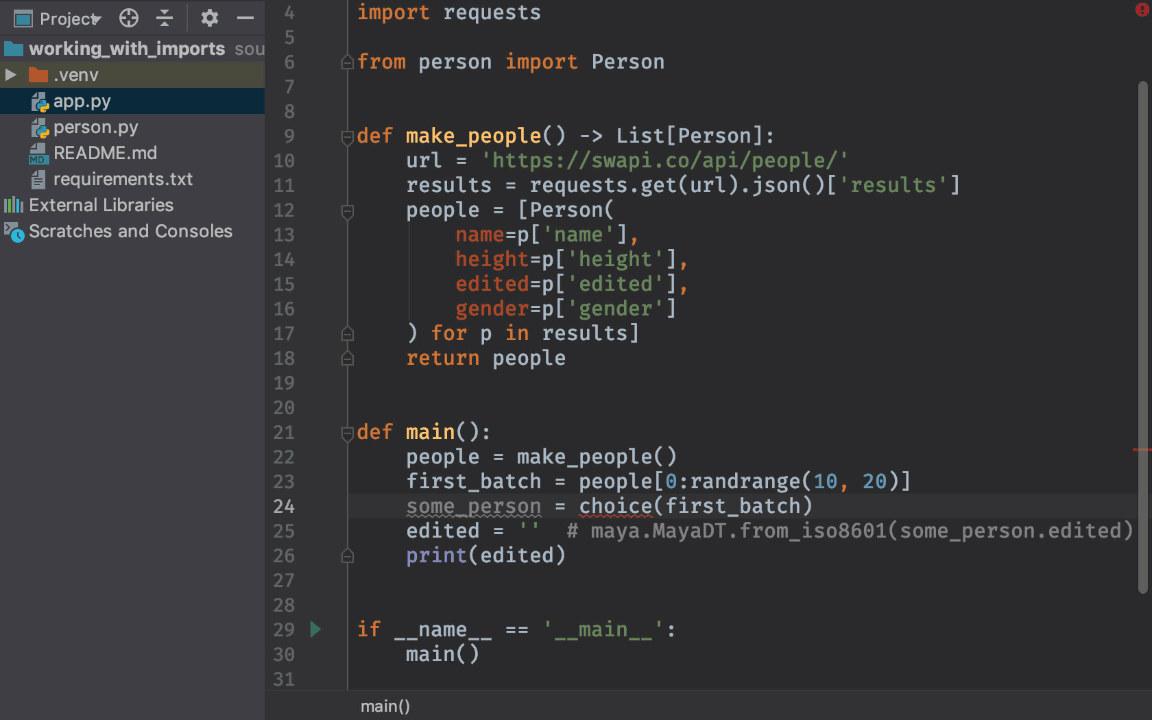
Task: Click the file icon beside requirements.txt
Action: point(37,179)
